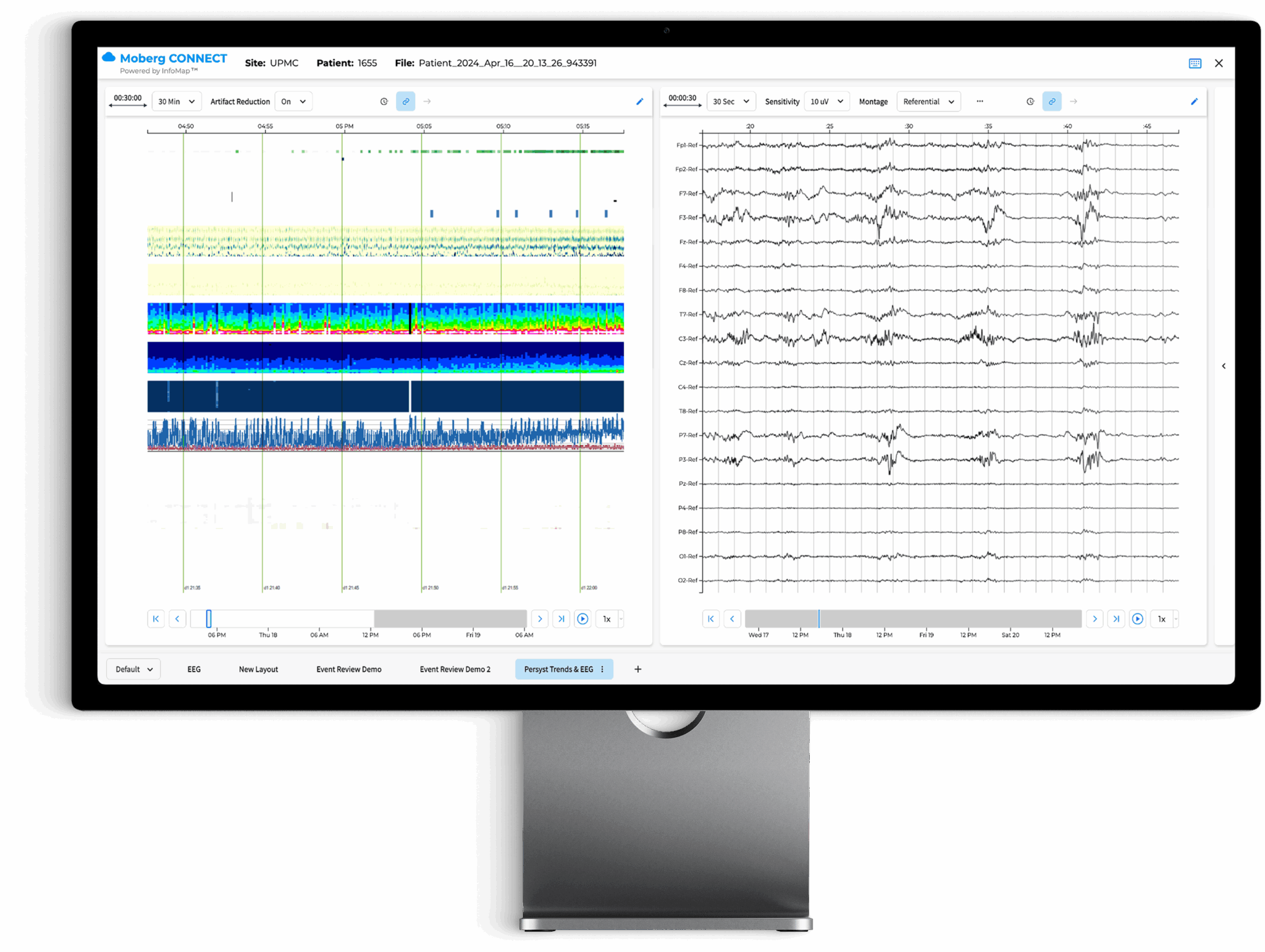1265x952 pixels.
Task: Click the edit pencil on the EEG panel
Action: click(1194, 101)
